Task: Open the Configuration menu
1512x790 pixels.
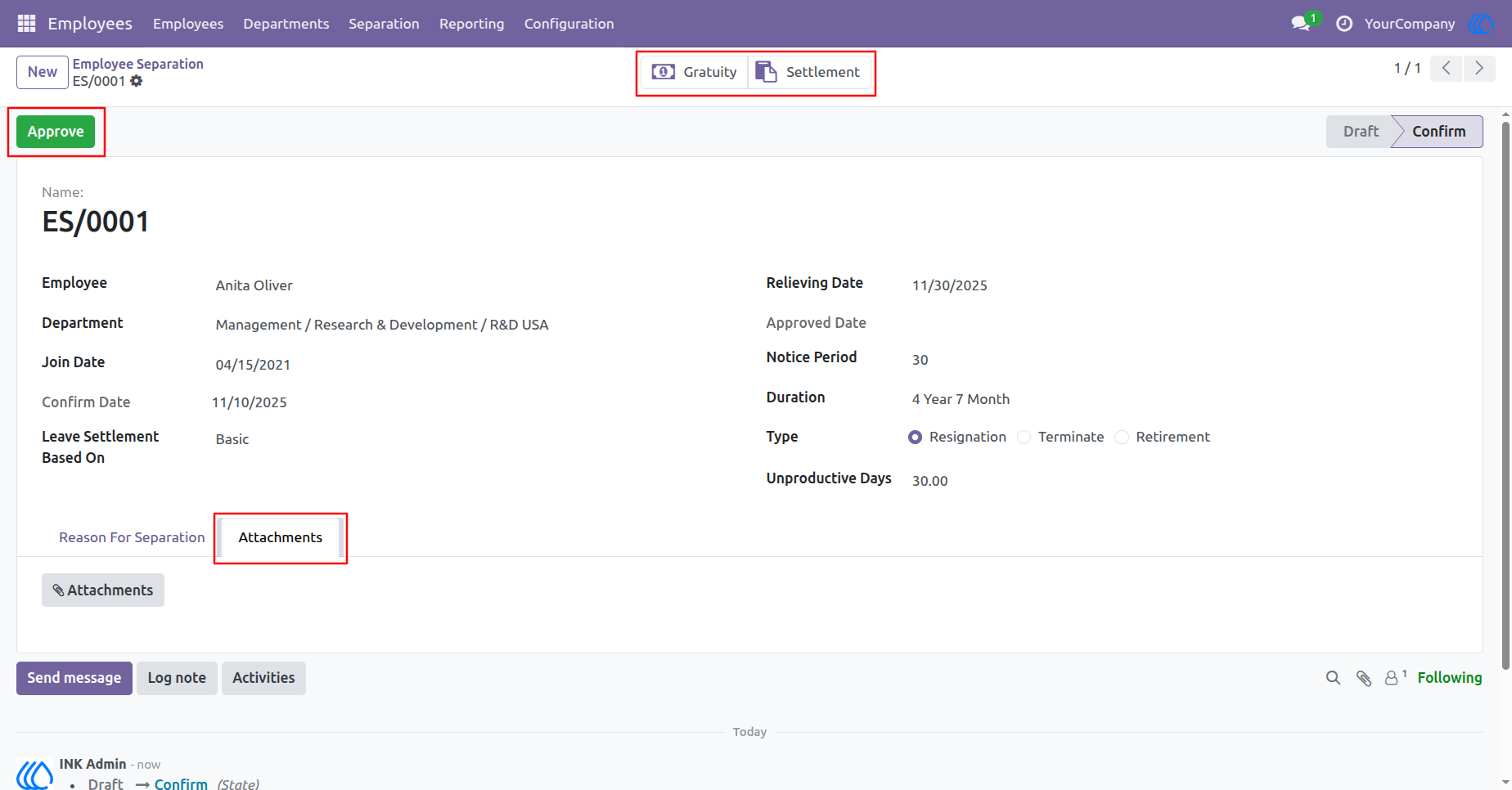Action: coord(569,24)
